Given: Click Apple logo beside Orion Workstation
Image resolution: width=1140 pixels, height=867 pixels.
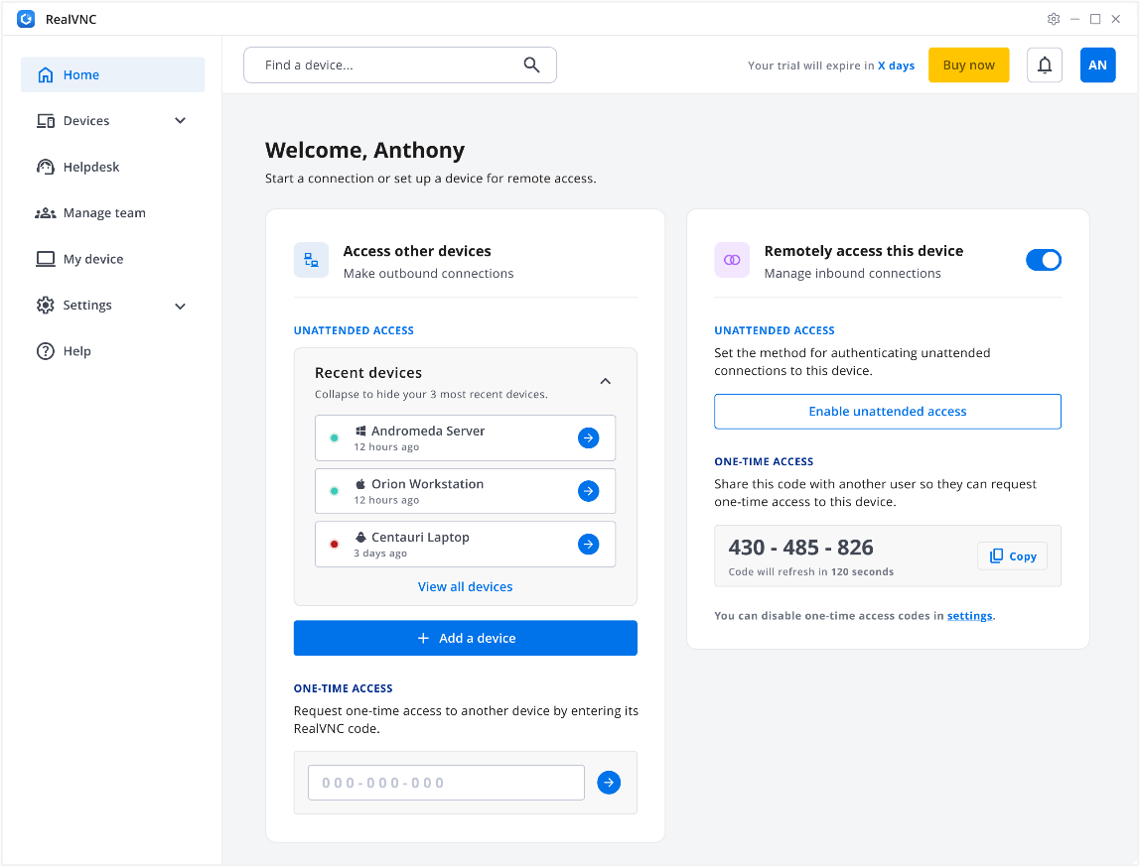Looking at the screenshot, I should tap(361, 484).
